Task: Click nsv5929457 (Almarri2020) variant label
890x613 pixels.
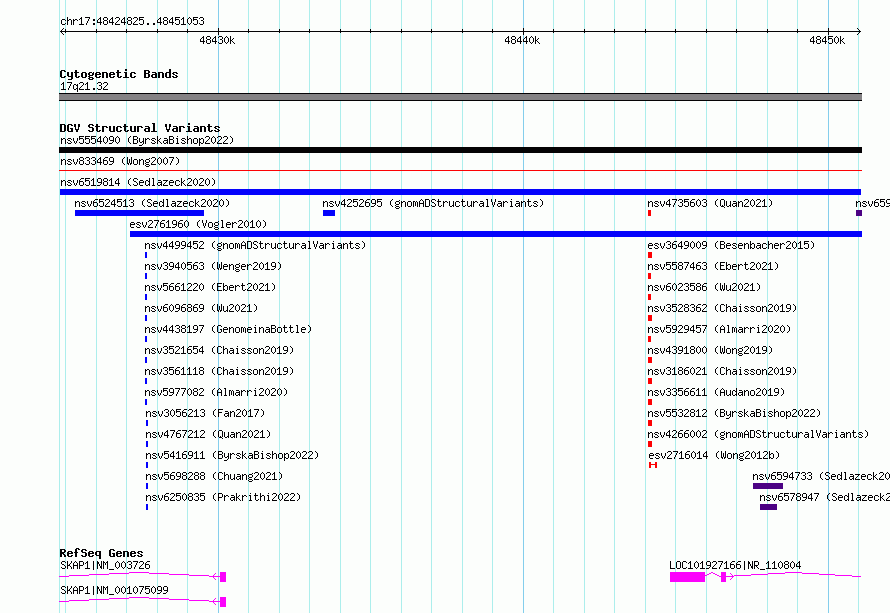Action: click(719, 329)
